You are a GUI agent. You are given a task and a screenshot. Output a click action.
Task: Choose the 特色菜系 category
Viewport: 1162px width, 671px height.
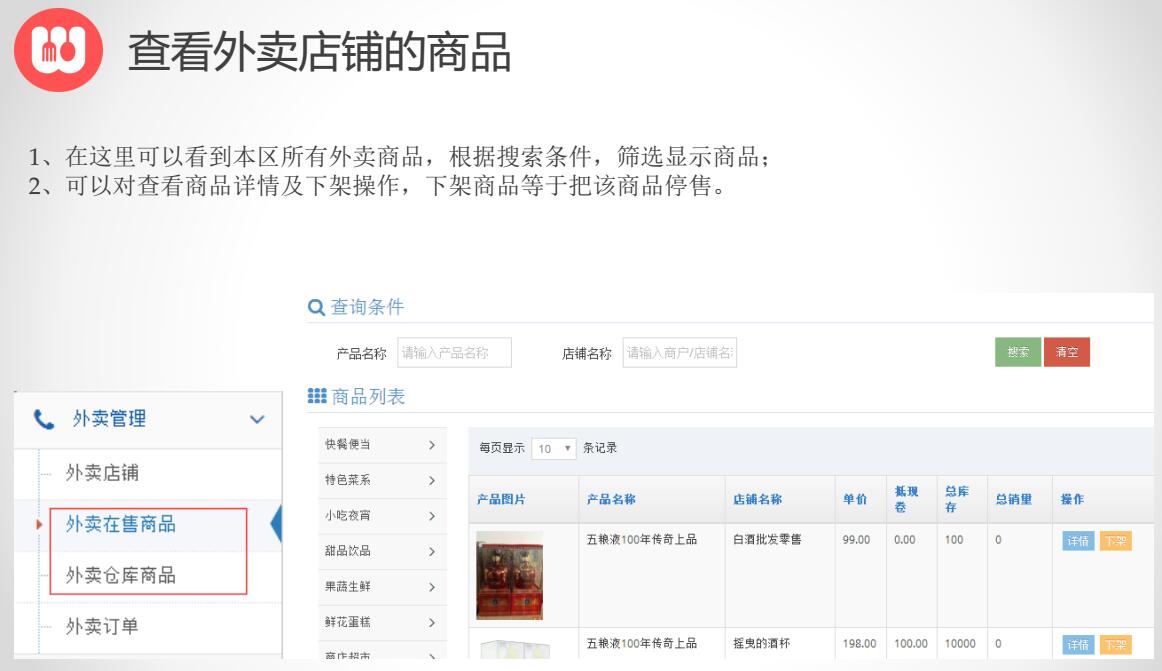(x=382, y=480)
